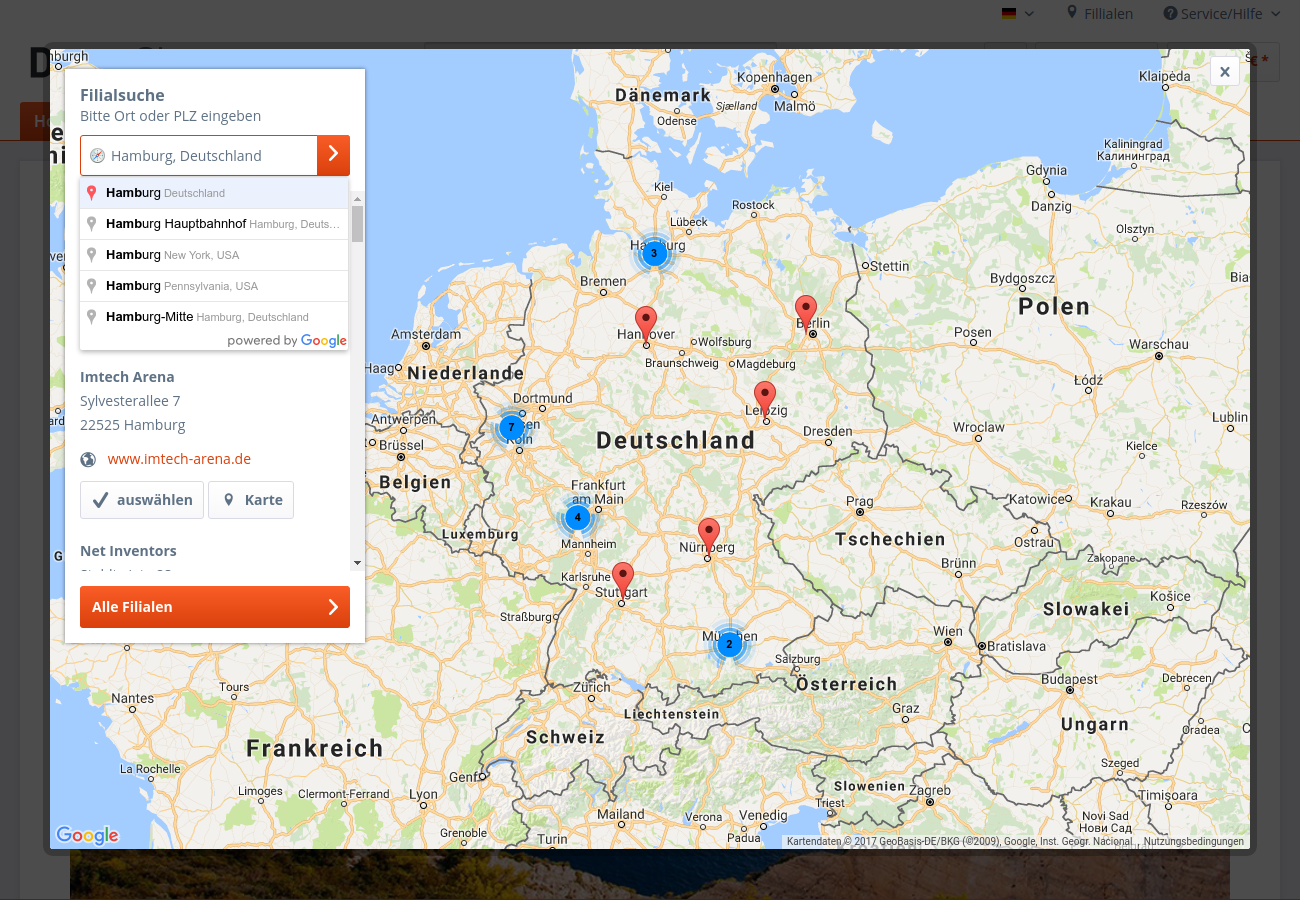The width and height of the screenshot is (1300, 900).
Task: Click the Imtech Arena heading
Action: (127, 377)
